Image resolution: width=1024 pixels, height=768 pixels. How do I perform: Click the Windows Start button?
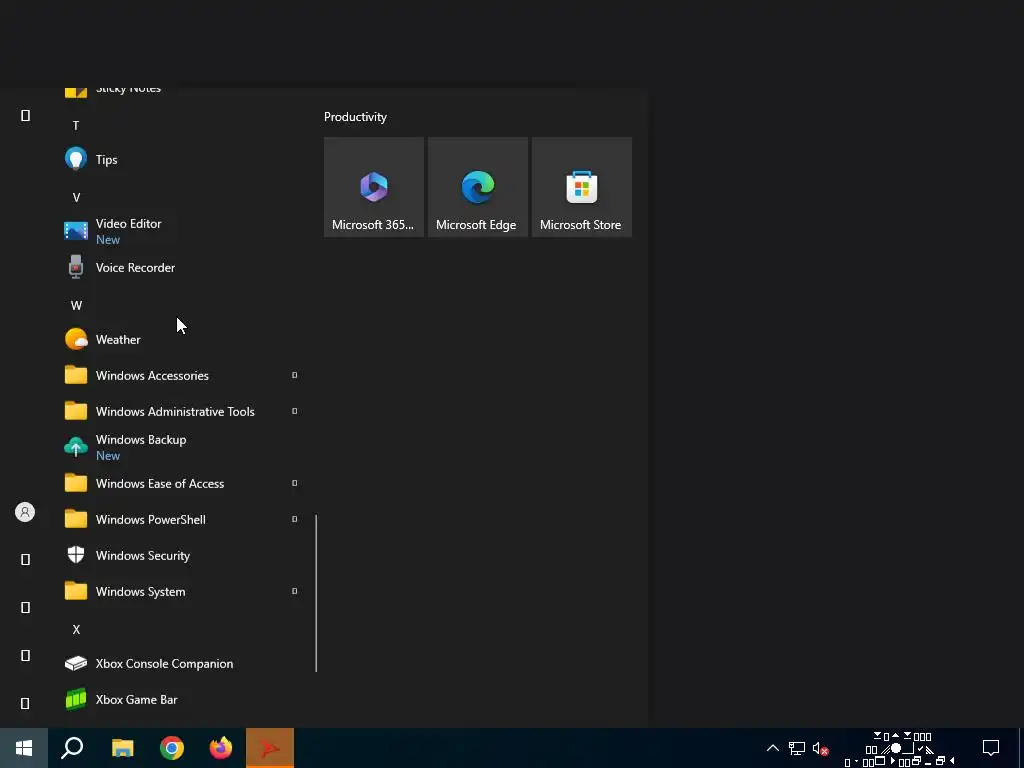coord(24,748)
